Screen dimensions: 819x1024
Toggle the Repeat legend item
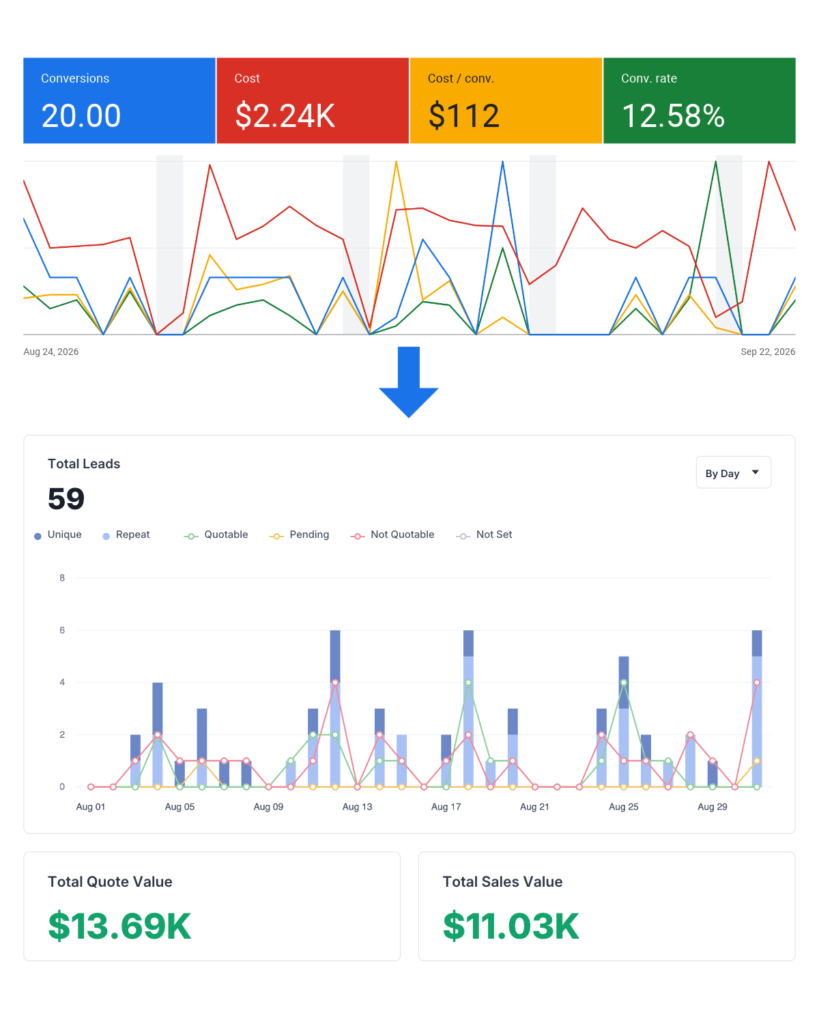click(x=126, y=535)
